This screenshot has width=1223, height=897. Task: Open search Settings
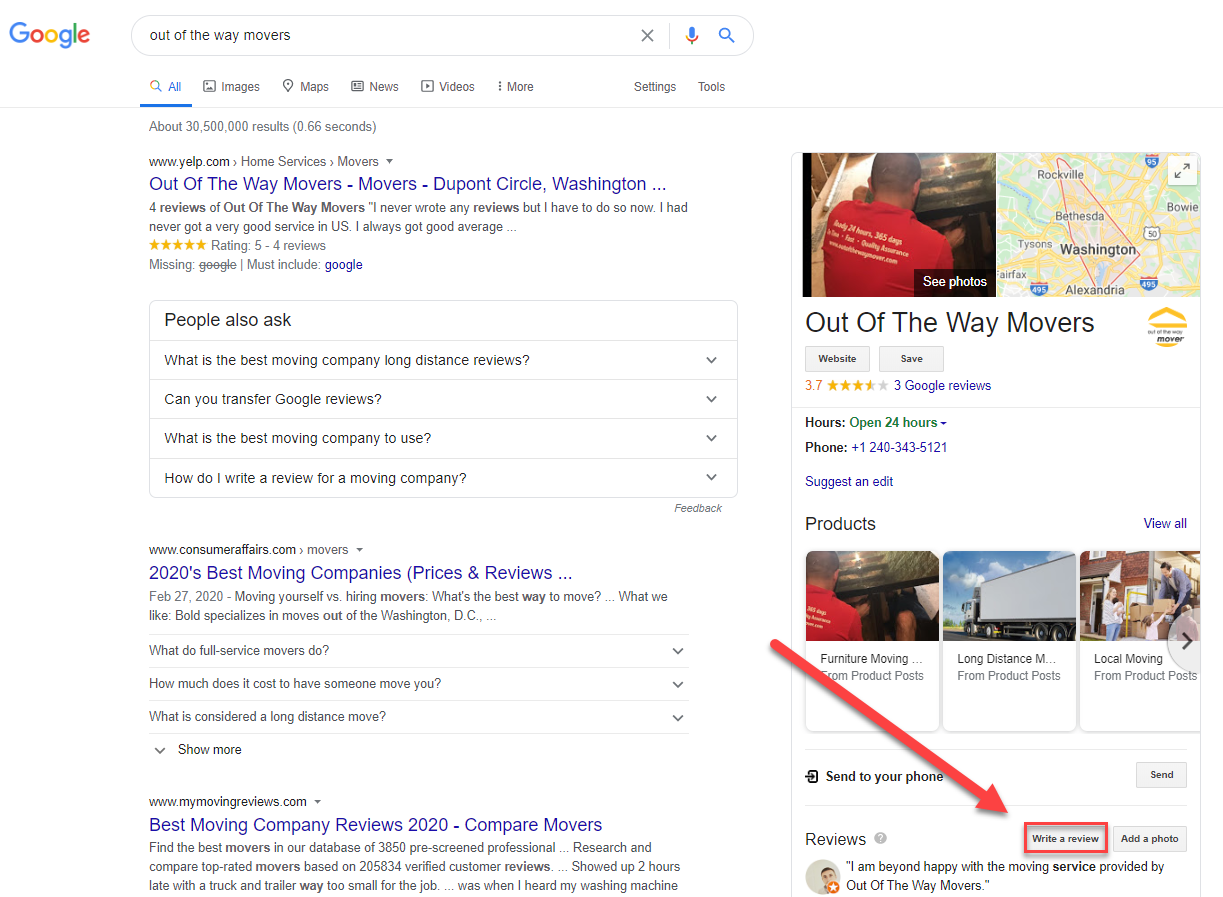click(655, 87)
